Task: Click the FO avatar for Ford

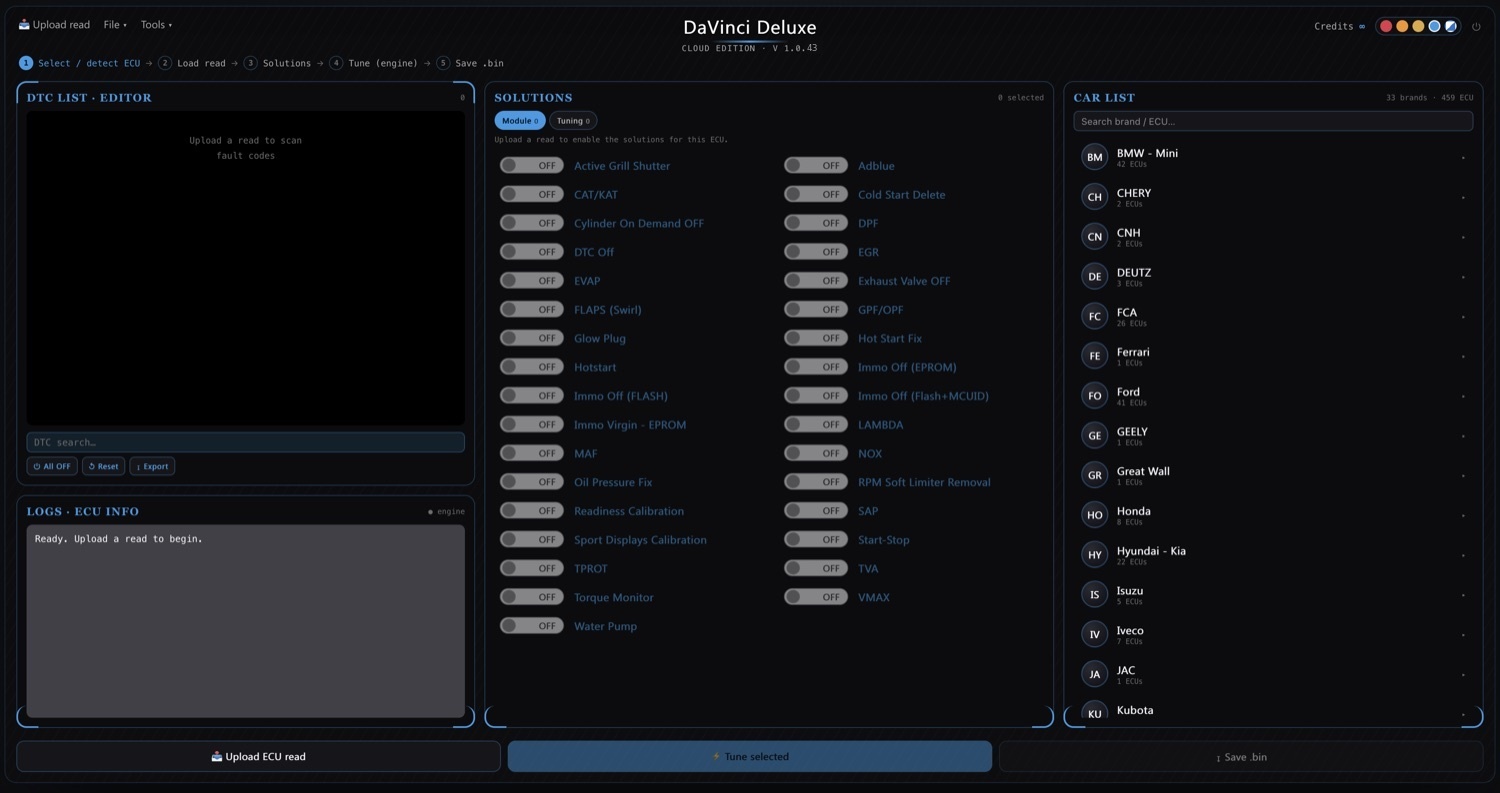Action: [1095, 396]
